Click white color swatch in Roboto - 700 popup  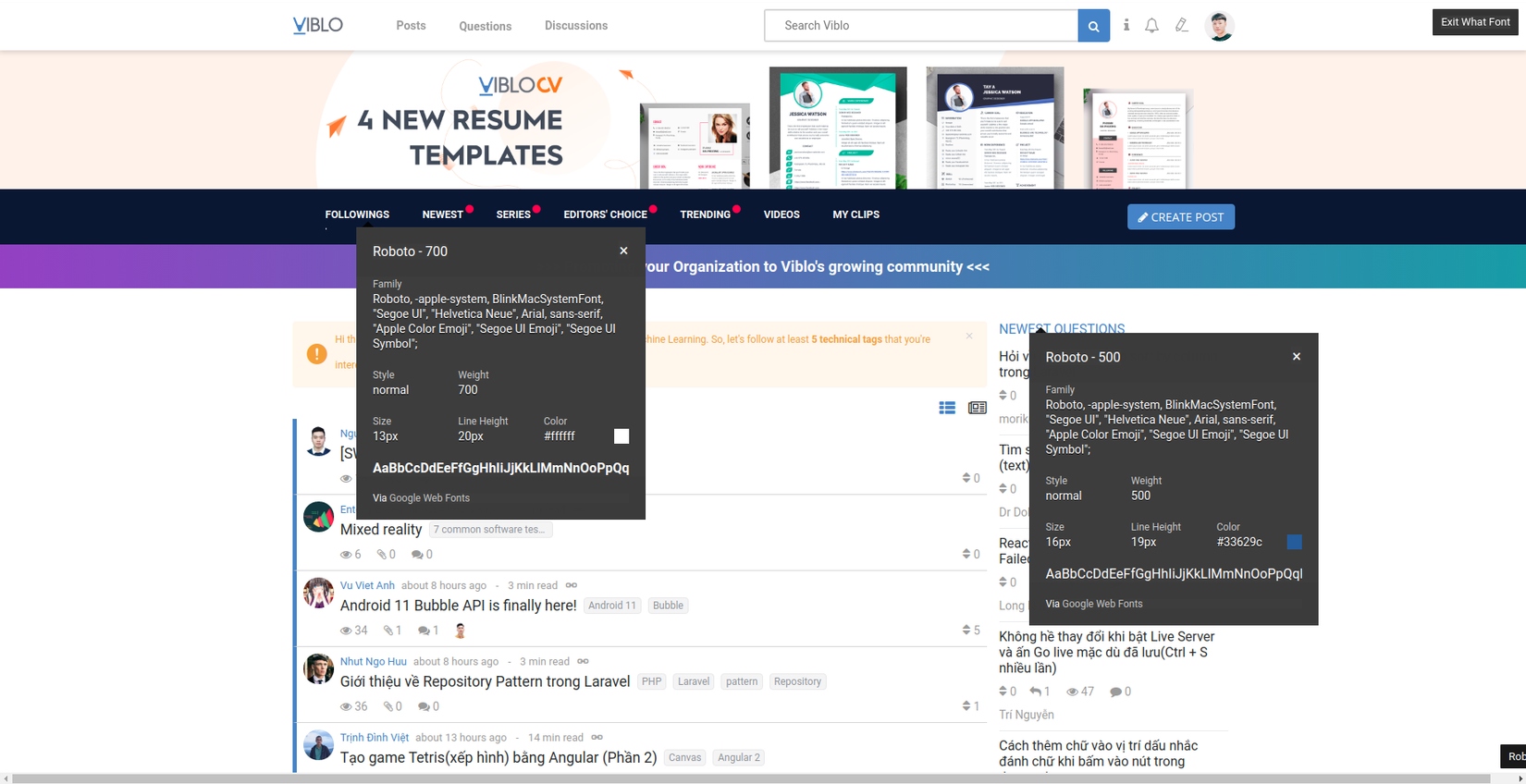pos(621,436)
